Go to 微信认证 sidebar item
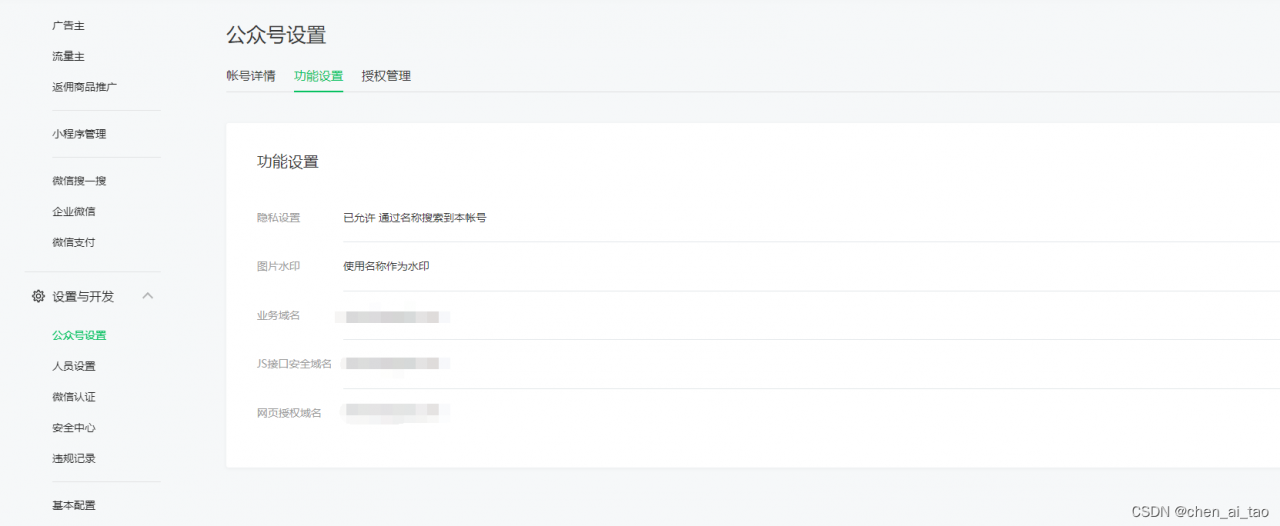This screenshot has height=526, width=1280. 74,397
